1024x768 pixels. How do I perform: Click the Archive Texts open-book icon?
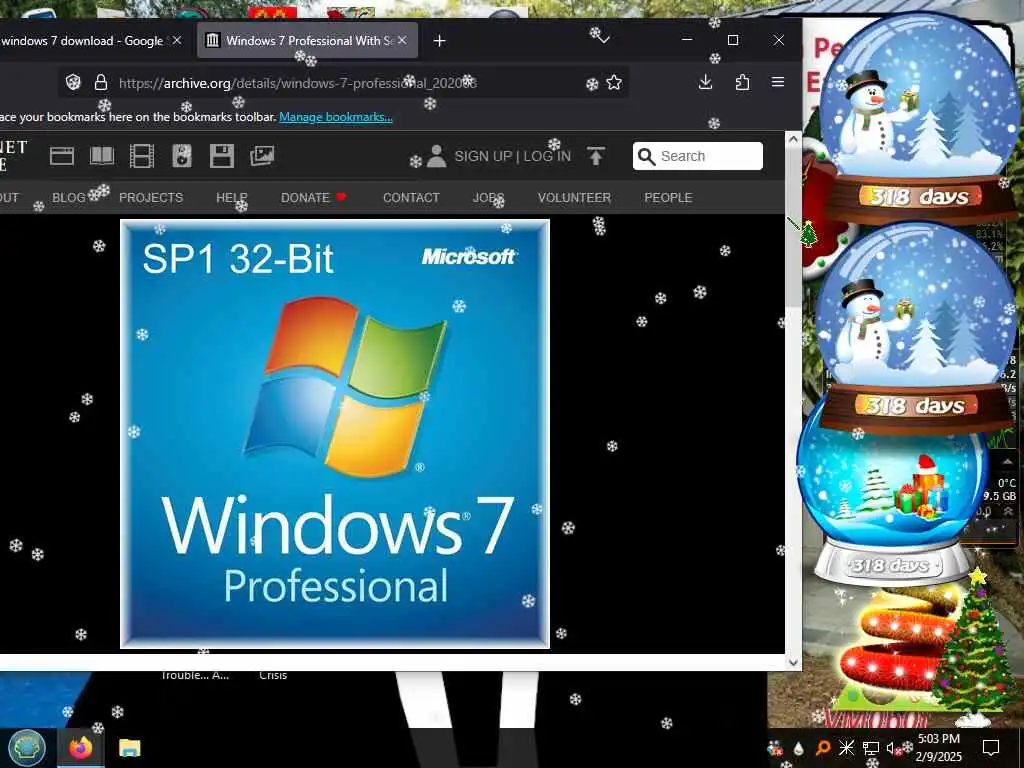click(102, 156)
